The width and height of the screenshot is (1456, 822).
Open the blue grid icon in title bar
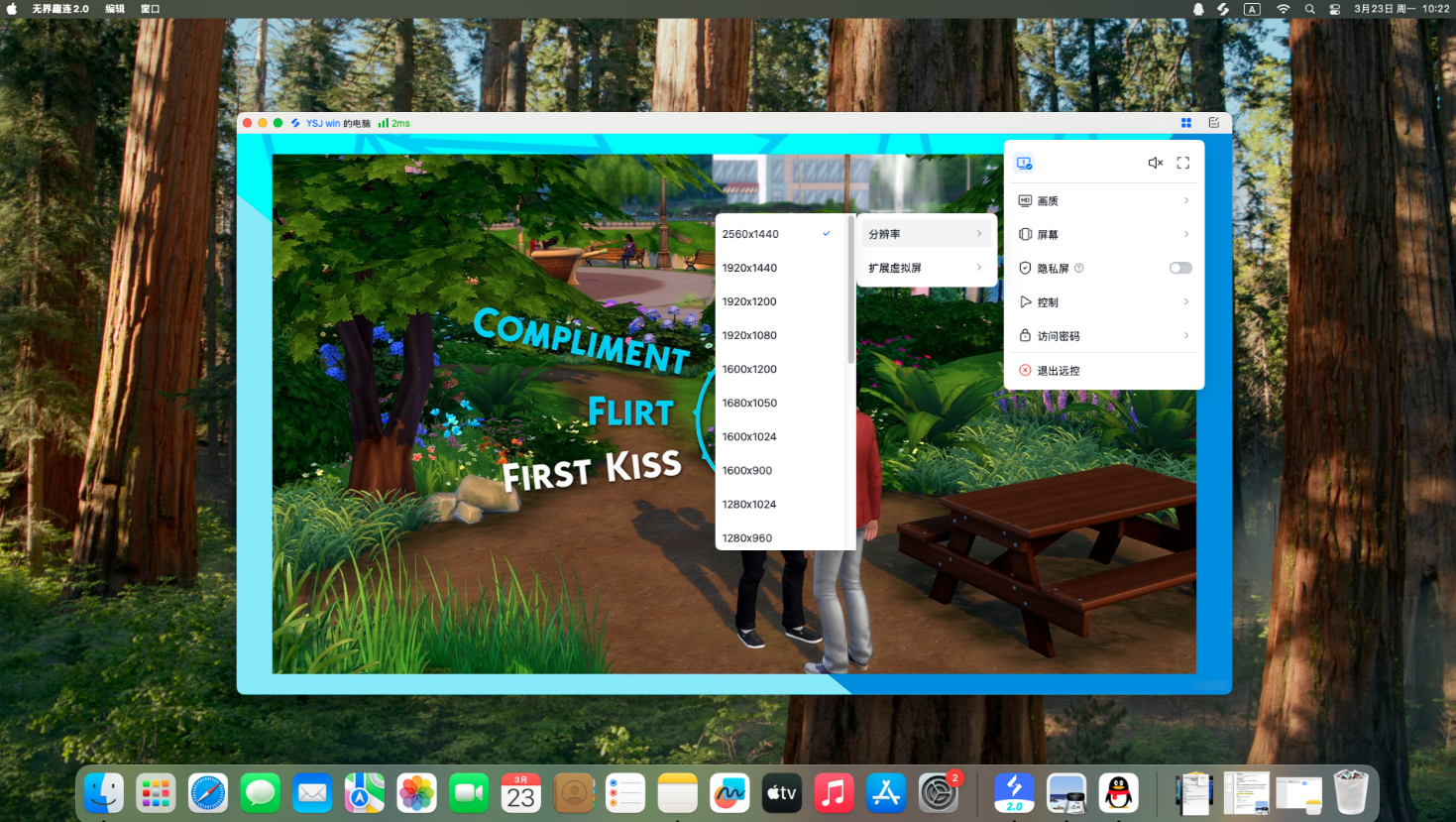1185,123
